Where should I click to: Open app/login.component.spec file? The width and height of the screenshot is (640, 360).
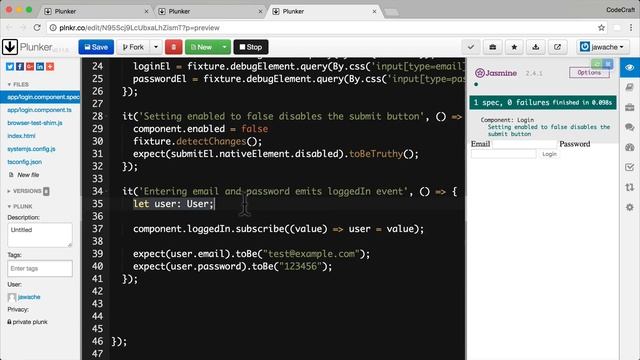coord(41,97)
